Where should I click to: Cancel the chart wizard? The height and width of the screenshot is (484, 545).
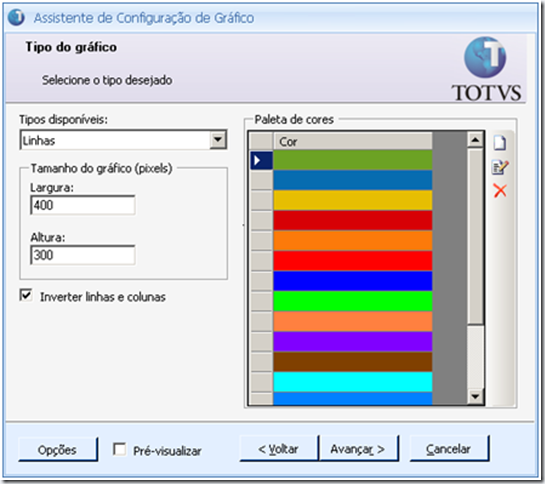[449, 449]
